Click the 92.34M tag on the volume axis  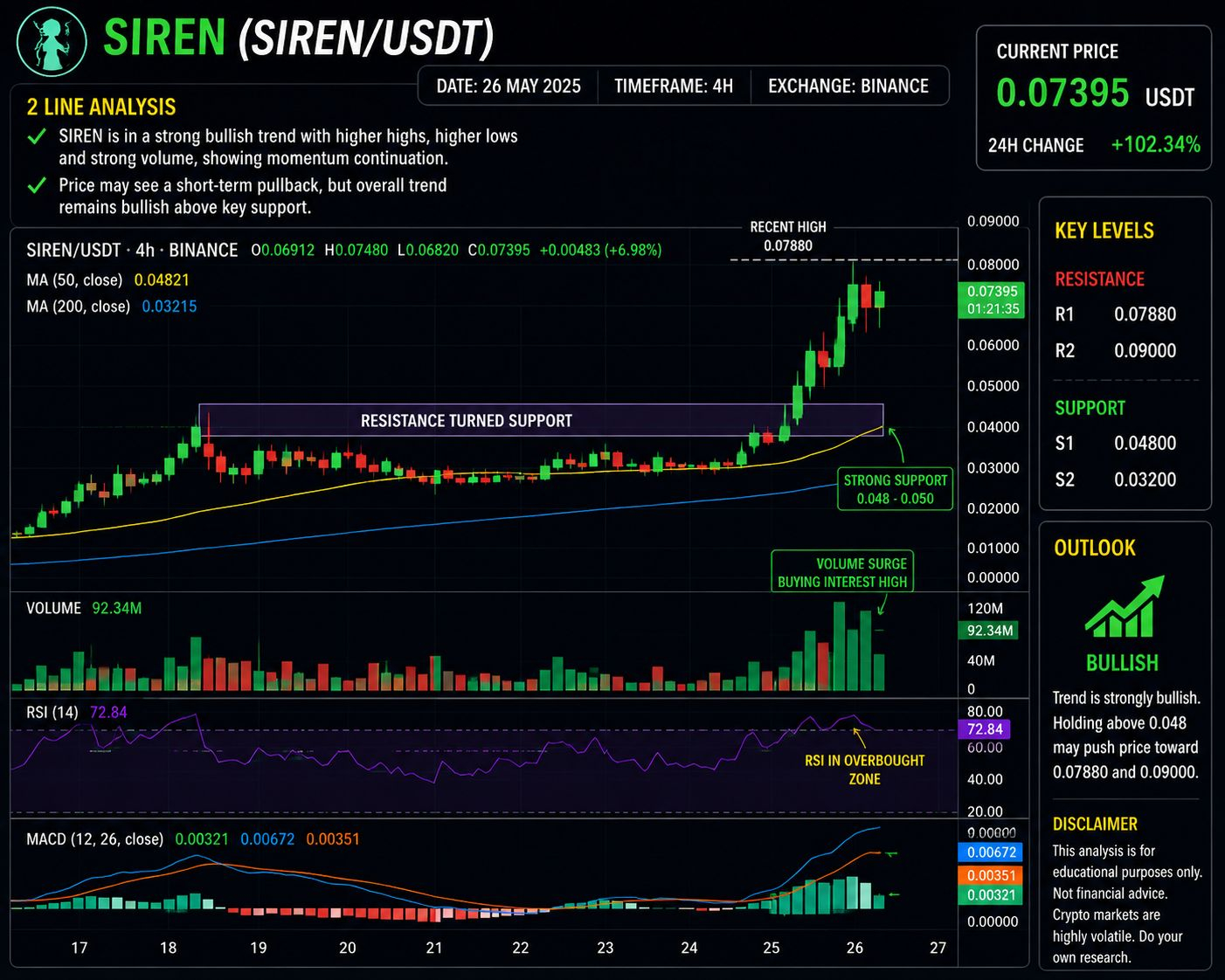pyautogui.click(x=990, y=631)
